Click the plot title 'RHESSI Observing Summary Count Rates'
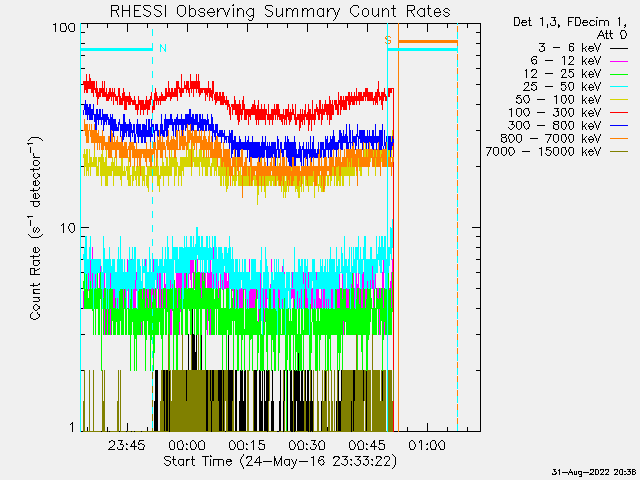640x480 pixels. 280,11
